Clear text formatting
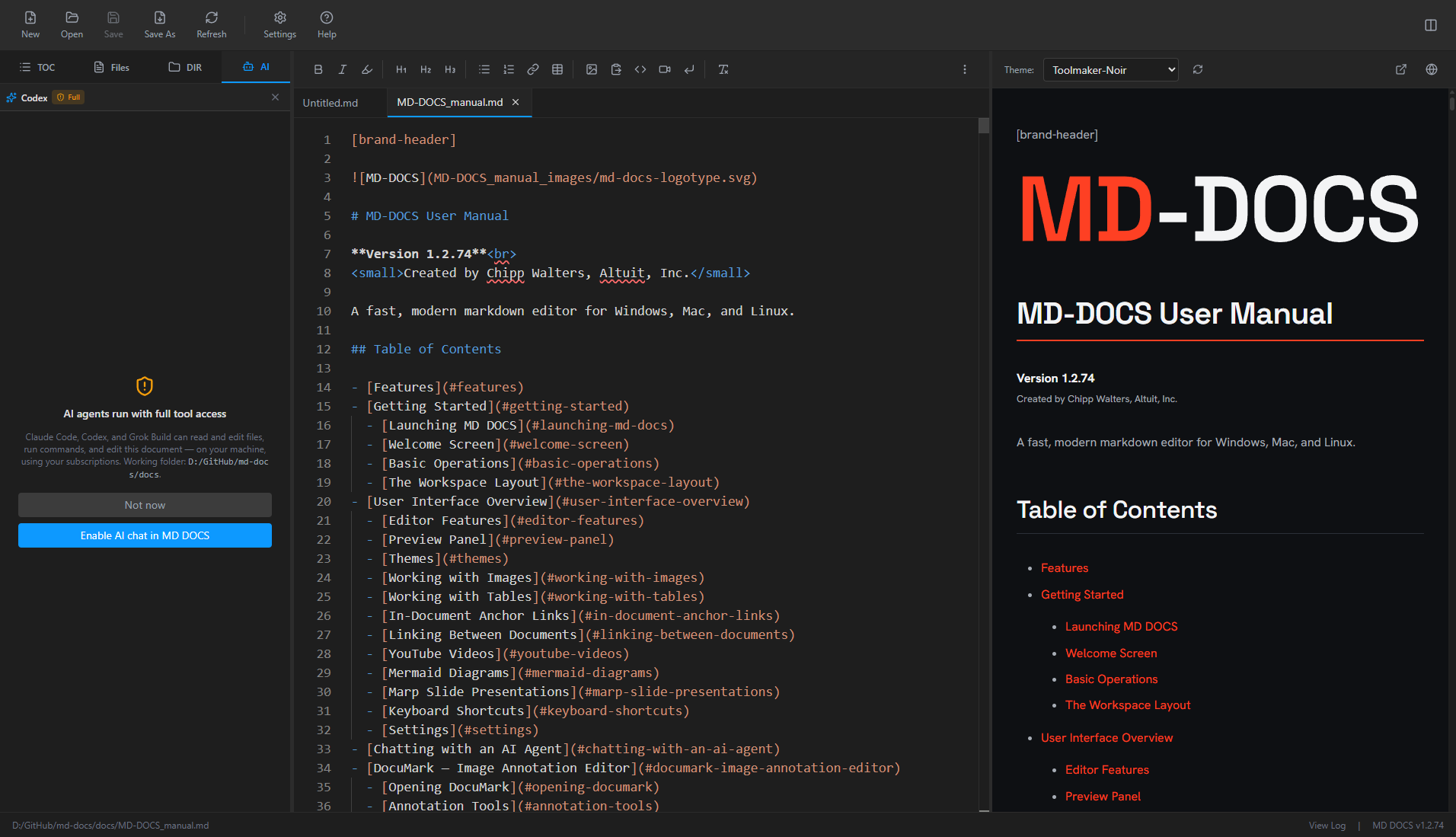 coord(723,69)
